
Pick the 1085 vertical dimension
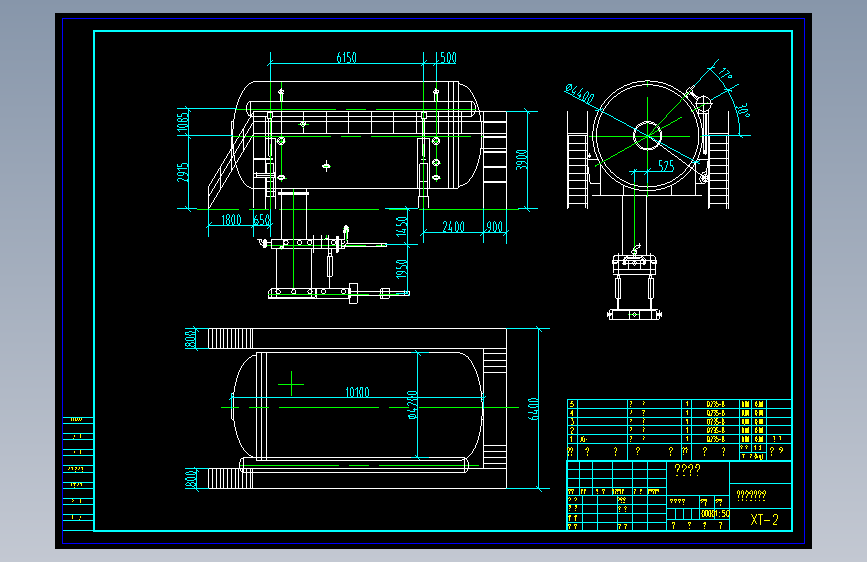pyautogui.click(x=183, y=123)
